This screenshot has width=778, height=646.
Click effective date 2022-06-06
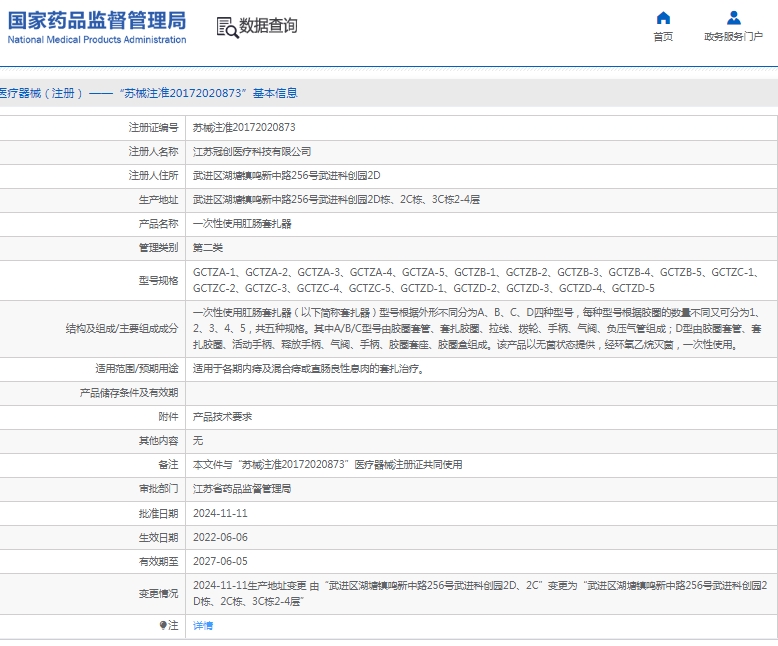220,537
